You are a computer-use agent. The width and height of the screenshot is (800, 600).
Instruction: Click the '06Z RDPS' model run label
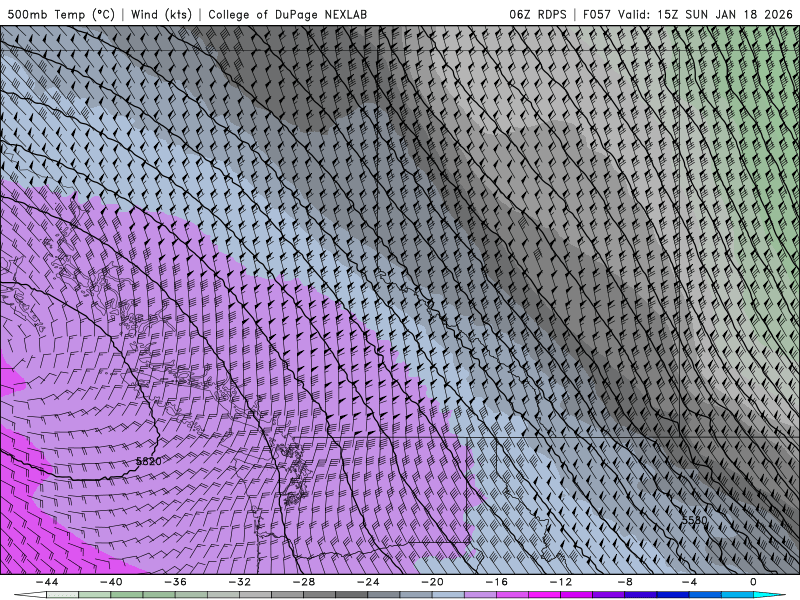point(538,14)
